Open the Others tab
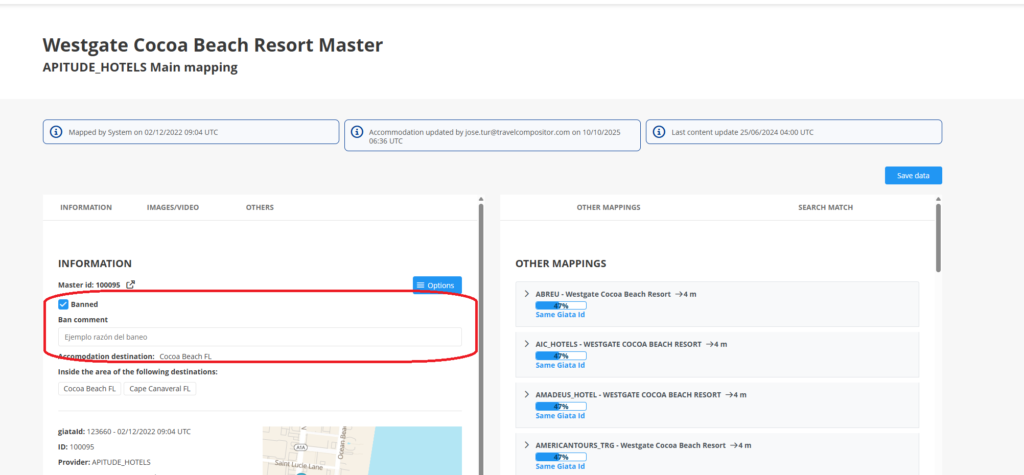 [x=259, y=207]
